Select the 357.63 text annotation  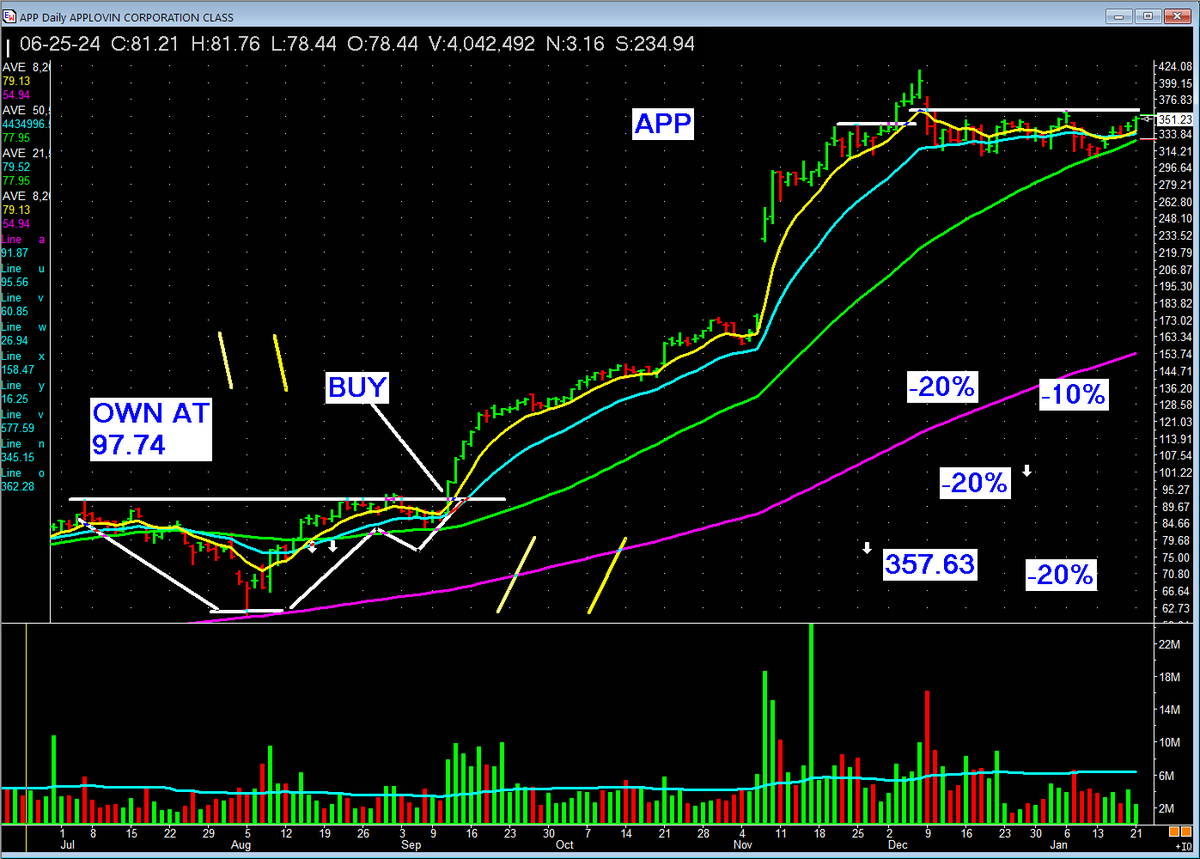929,564
